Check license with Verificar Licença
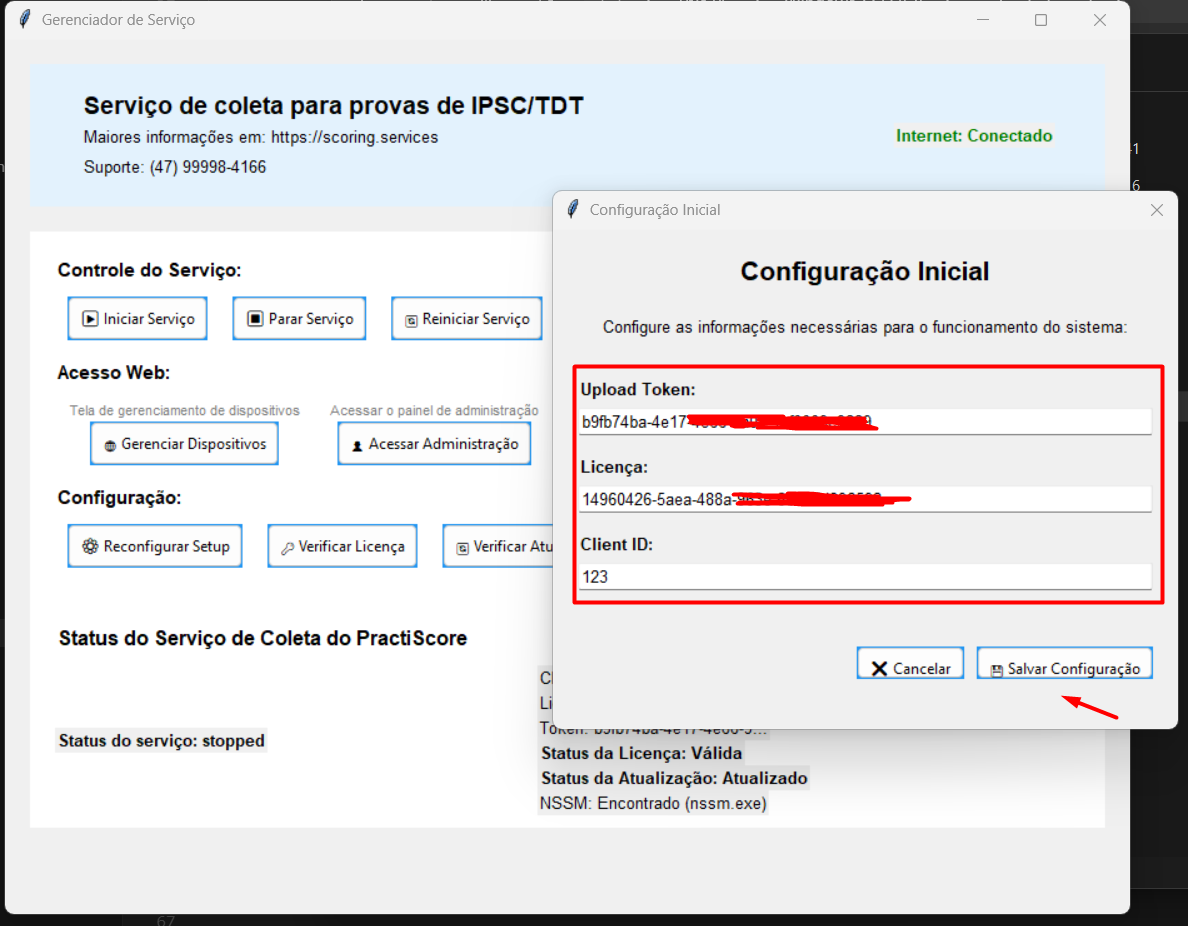 [342, 546]
